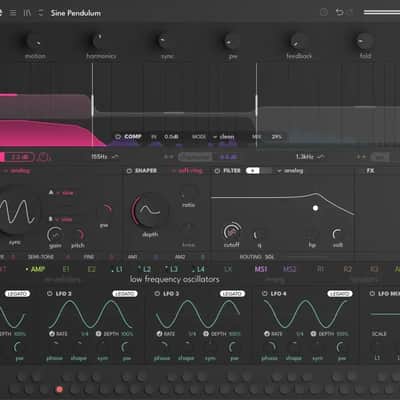Click the LFO 3 LEGATO button
Viewport: 400px width, 400px height.
pos(233,294)
